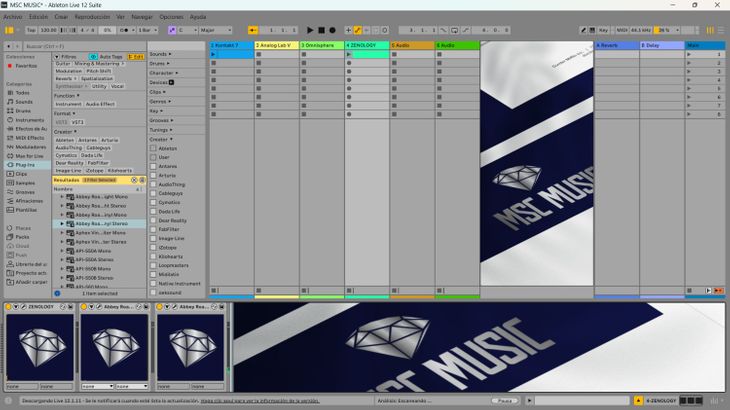Open the Opciones menu
Image resolution: width=730 pixels, height=410 pixels.
click(171, 17)
